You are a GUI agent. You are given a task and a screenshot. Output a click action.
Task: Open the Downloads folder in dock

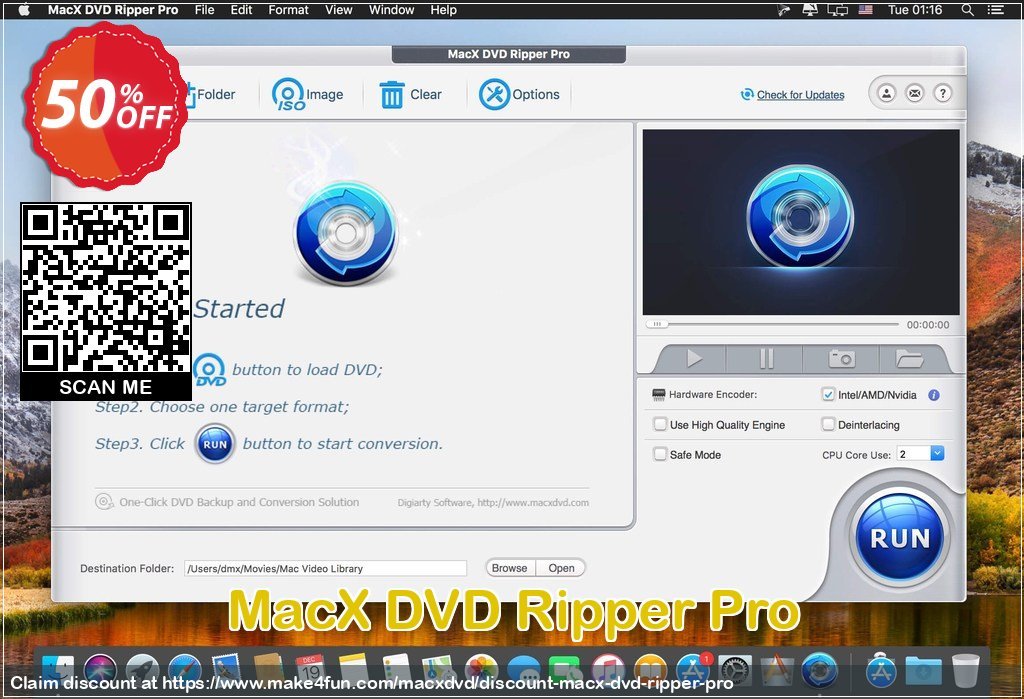[x=923, y=670]
